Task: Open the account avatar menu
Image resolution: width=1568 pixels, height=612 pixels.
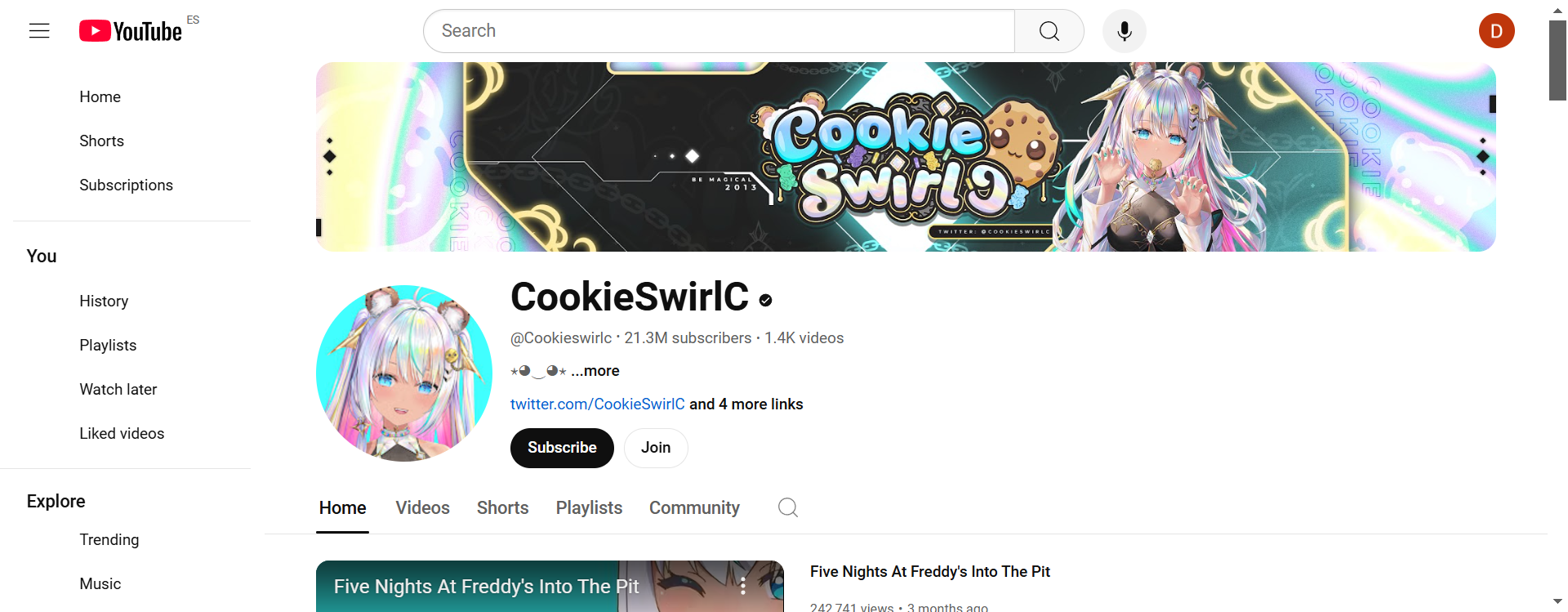Action: 1497,31
